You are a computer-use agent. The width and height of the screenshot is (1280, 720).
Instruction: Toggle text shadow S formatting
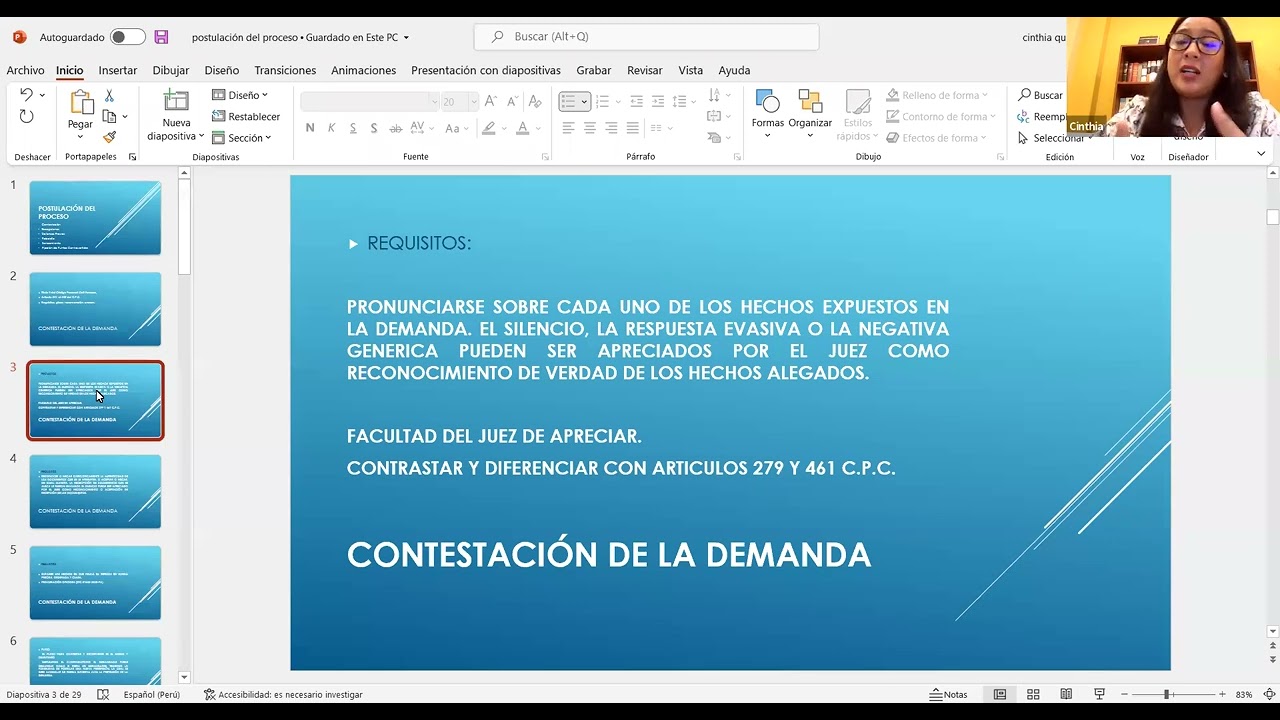(x=374, y=128)
